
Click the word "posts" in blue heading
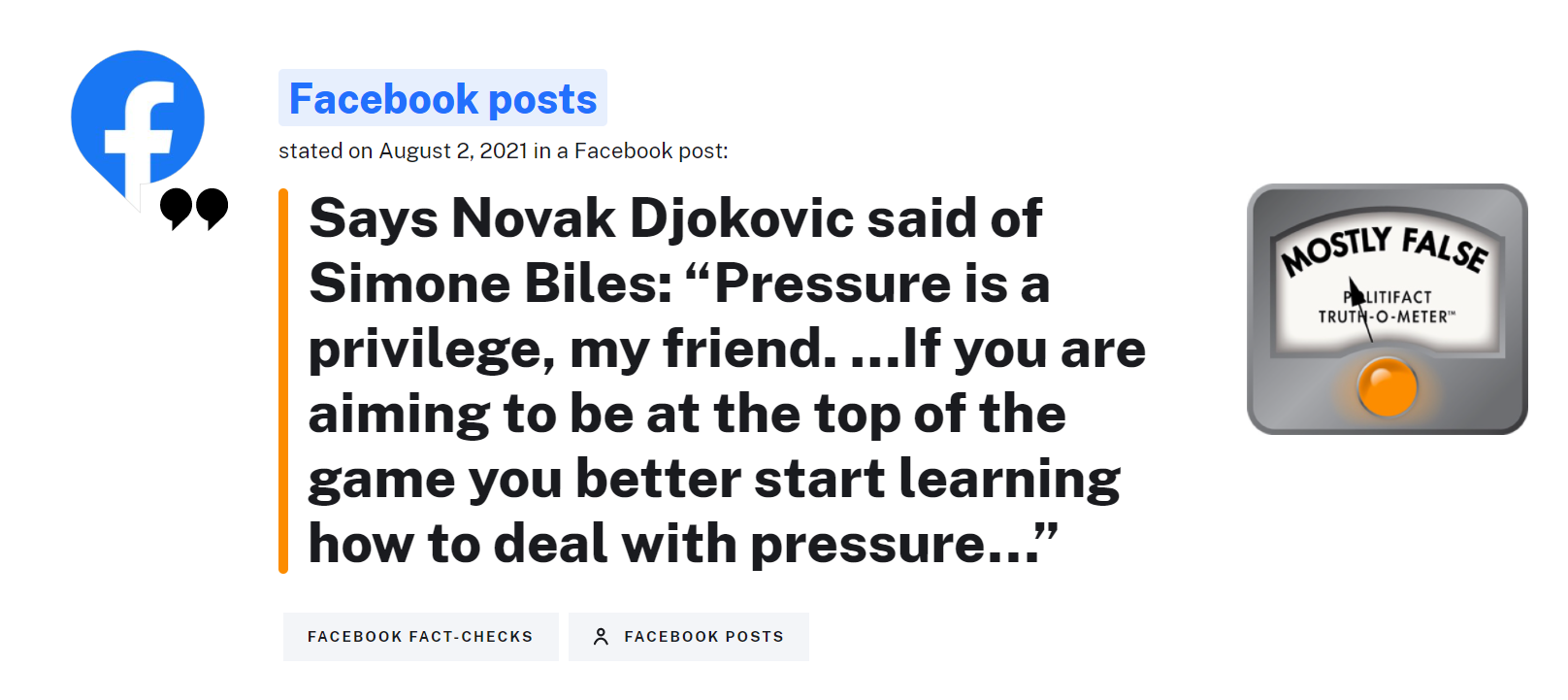pyautogui.click(x=543, y=99)
